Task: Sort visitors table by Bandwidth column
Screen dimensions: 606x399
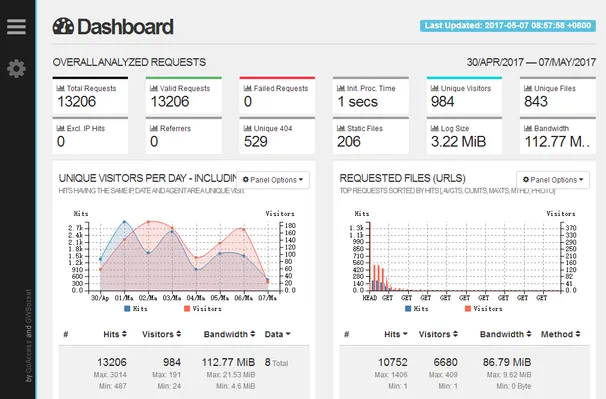Action: (229, 334)
